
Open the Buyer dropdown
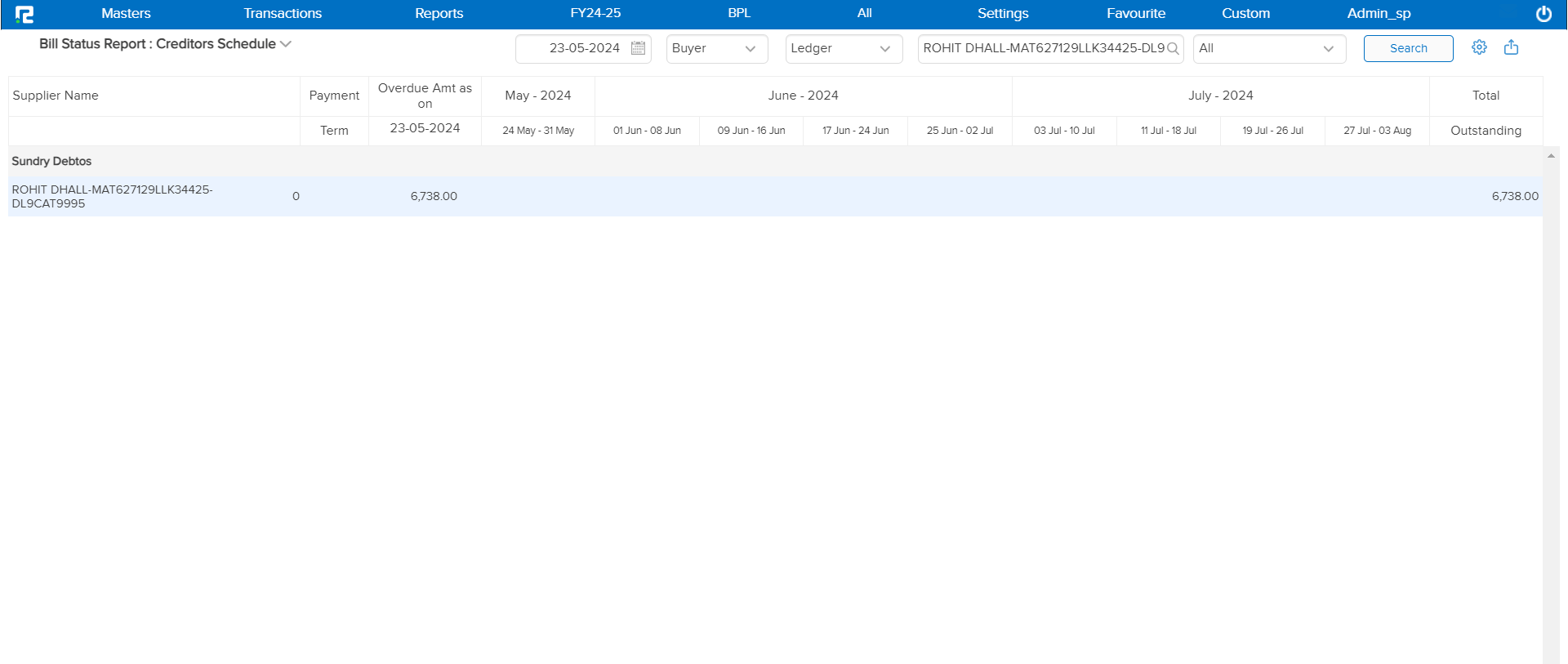pos(716,48)
